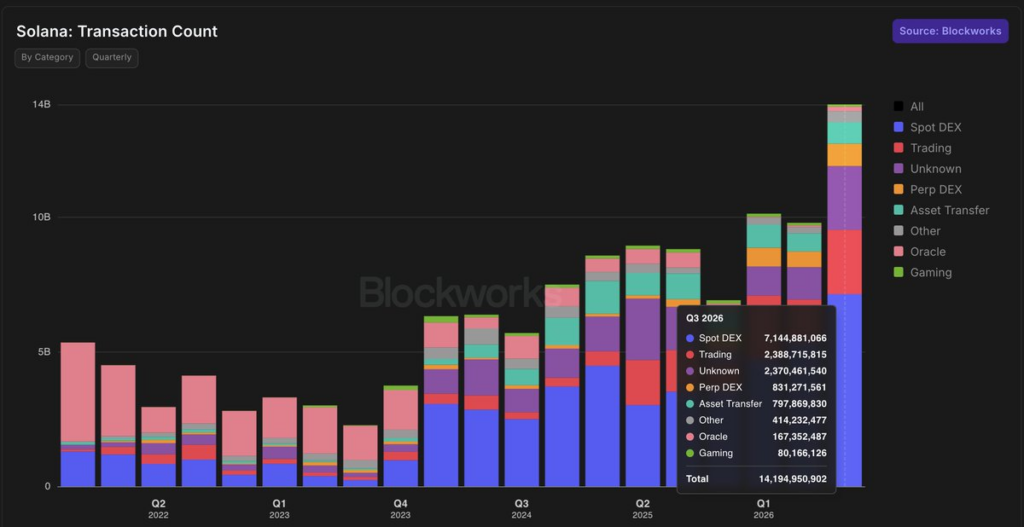The width and height of the screenshot is (1024, 527).
Task: Click Spot DEX value 7,144,881,066 in tooltip
Action: click(795, 338)
